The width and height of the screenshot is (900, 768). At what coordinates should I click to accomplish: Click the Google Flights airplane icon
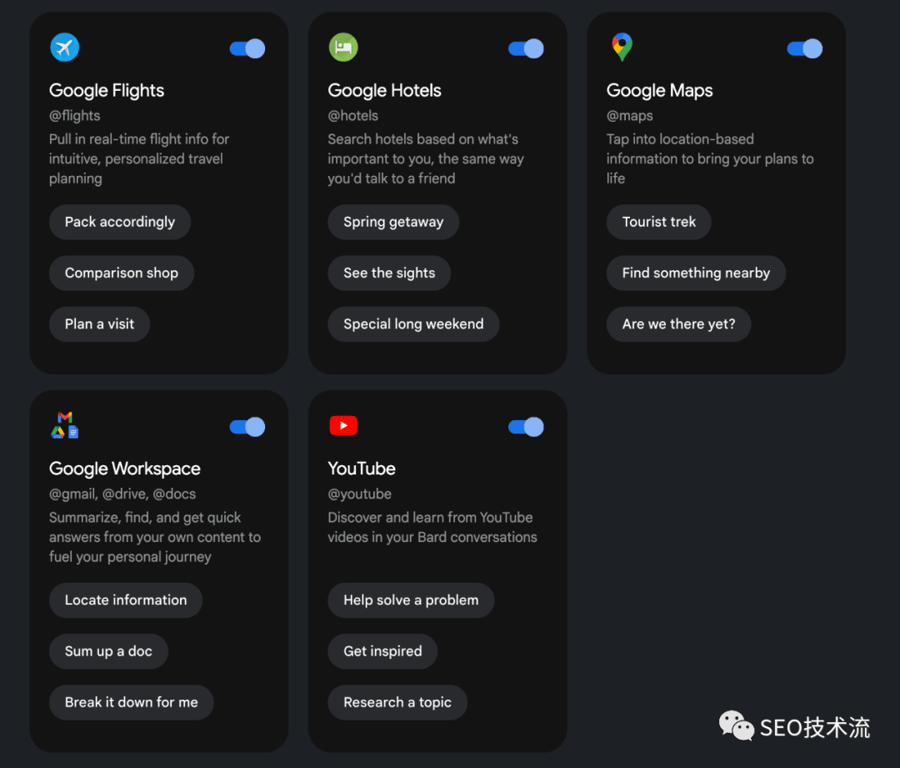pos(65,47)
